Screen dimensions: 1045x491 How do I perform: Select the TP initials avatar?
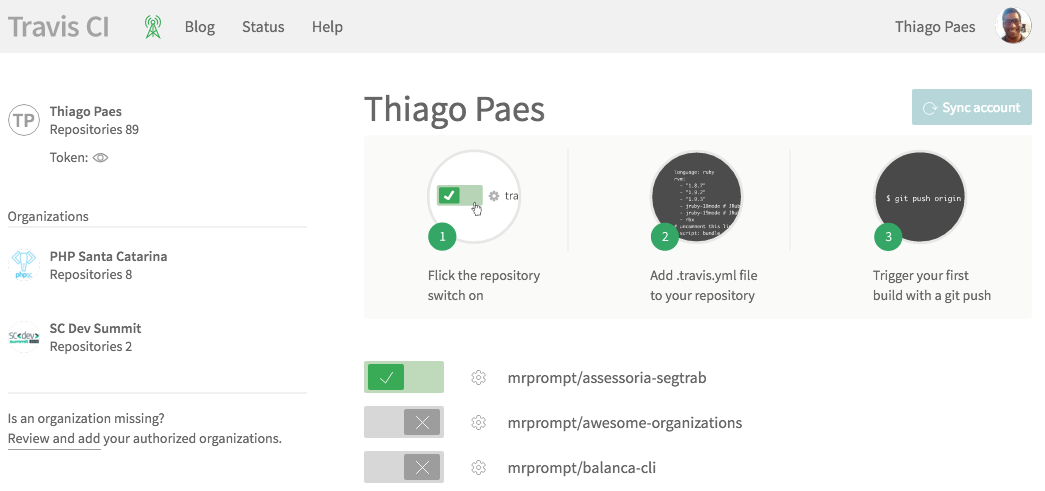pyautogui.click(x=24, y=120)
